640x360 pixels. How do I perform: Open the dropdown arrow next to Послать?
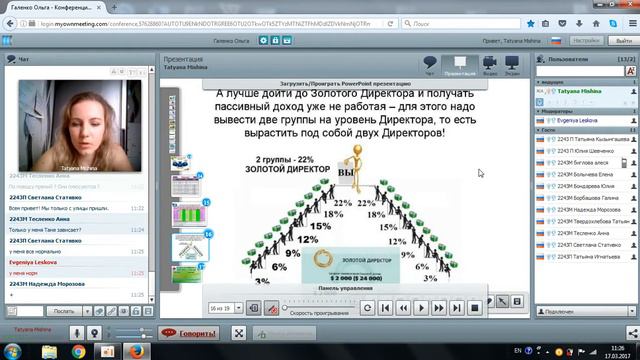87,311
